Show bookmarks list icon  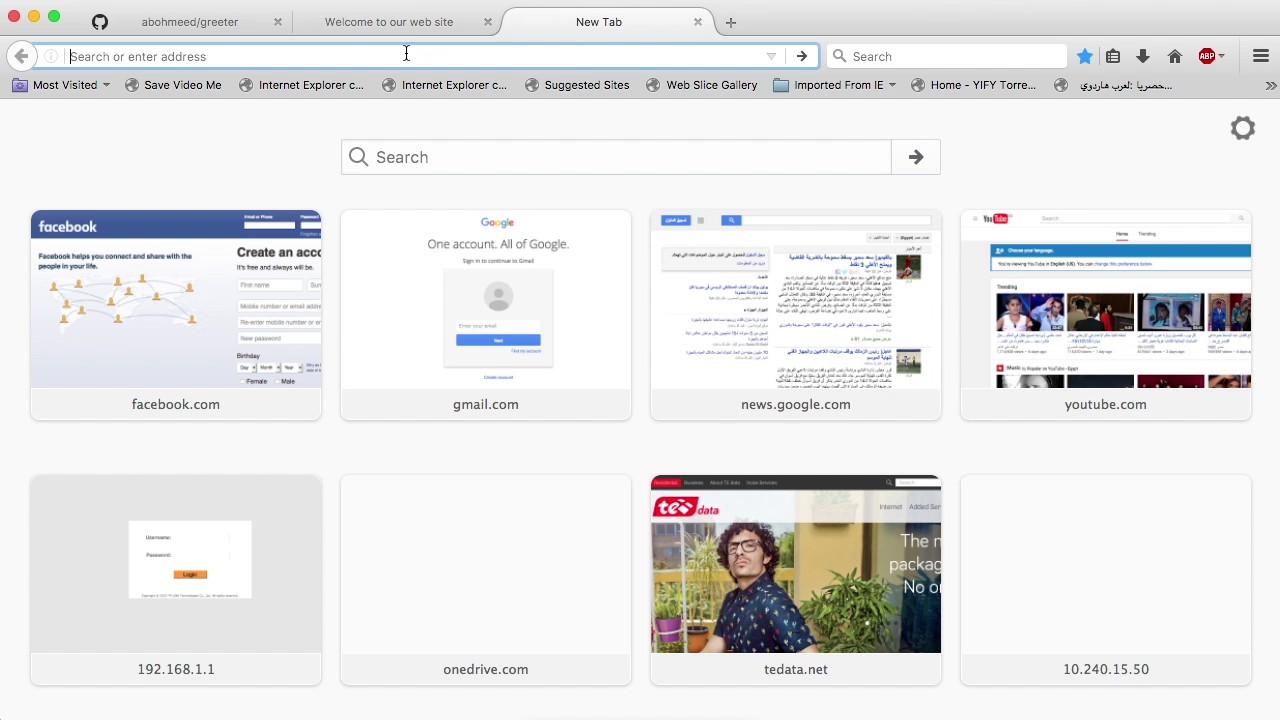click(1113, 56)
